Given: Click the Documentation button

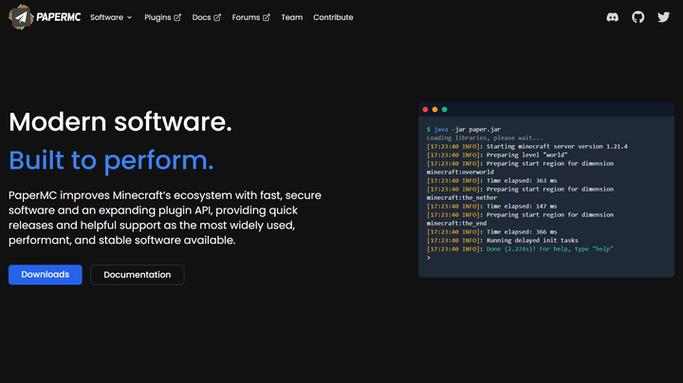Looking at the screenshot, I should [137, 275].
